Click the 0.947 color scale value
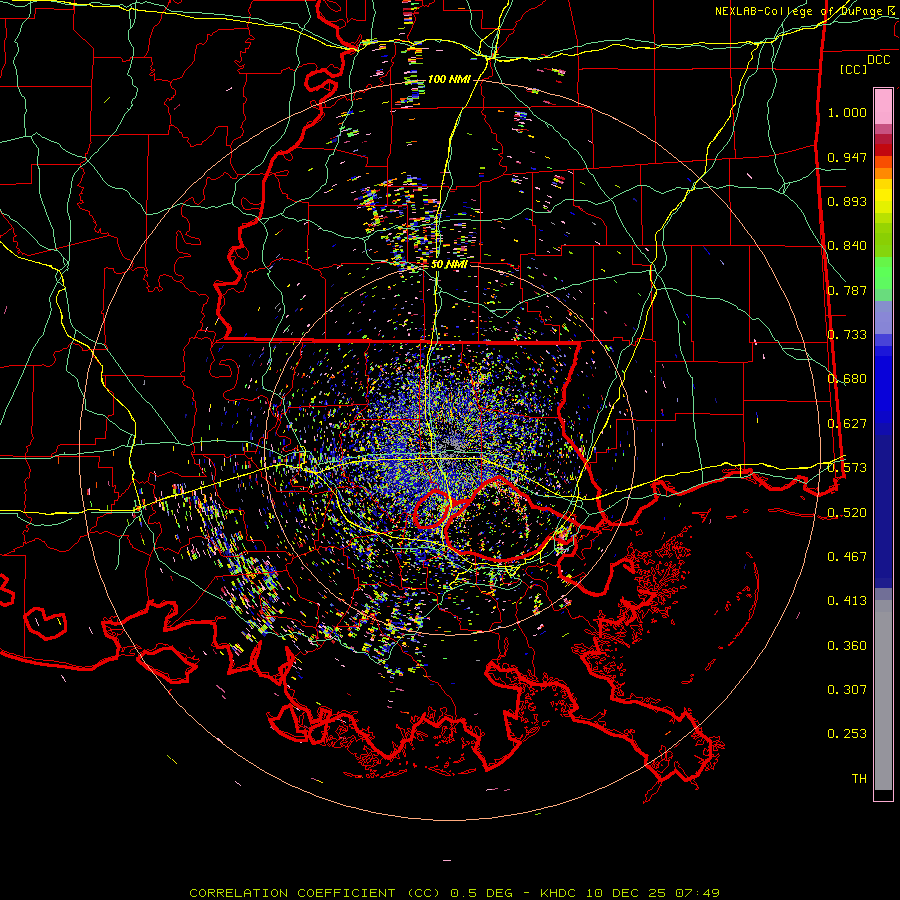 tap(847, 157)
